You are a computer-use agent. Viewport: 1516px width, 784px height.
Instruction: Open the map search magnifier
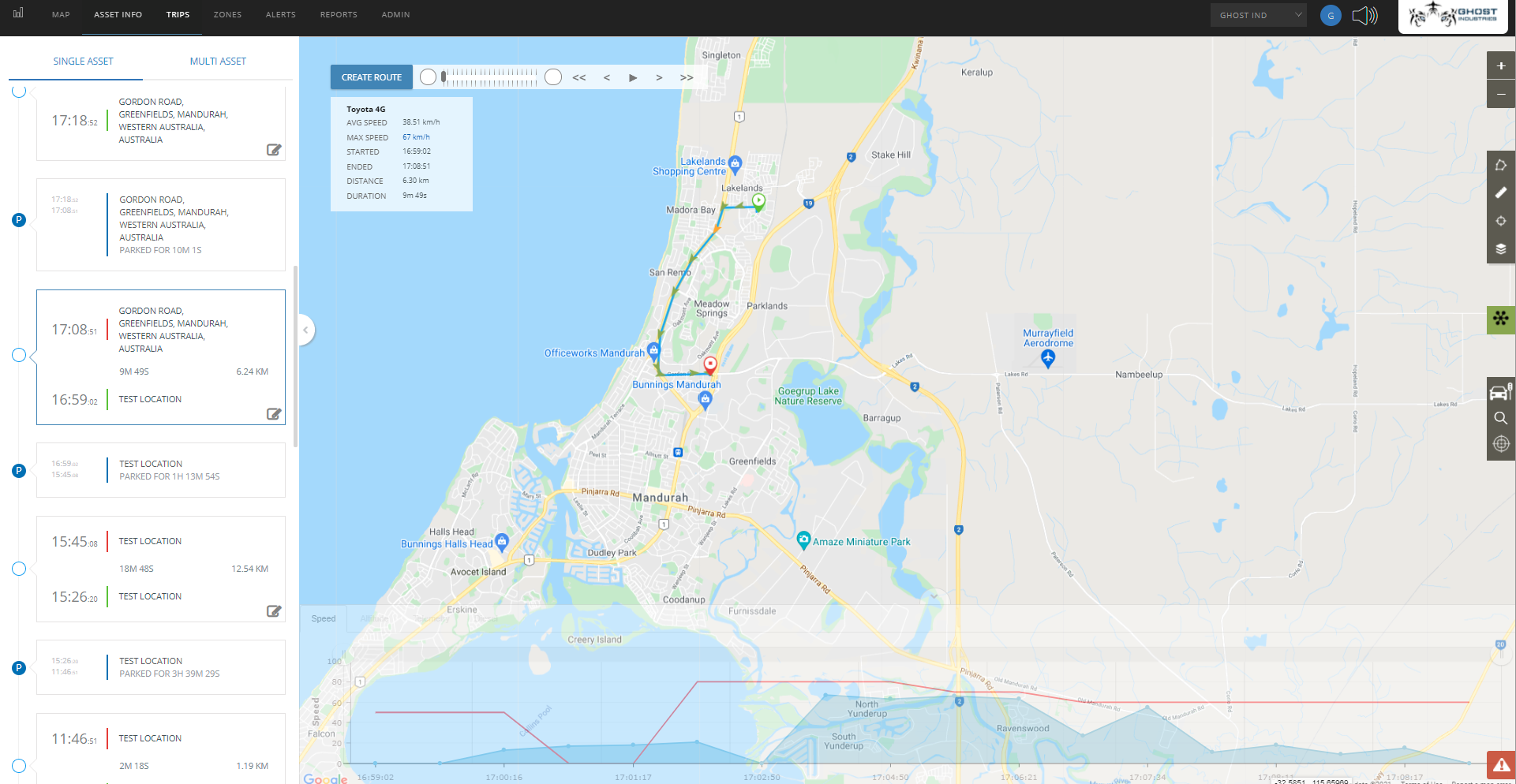click(1501, 418)
